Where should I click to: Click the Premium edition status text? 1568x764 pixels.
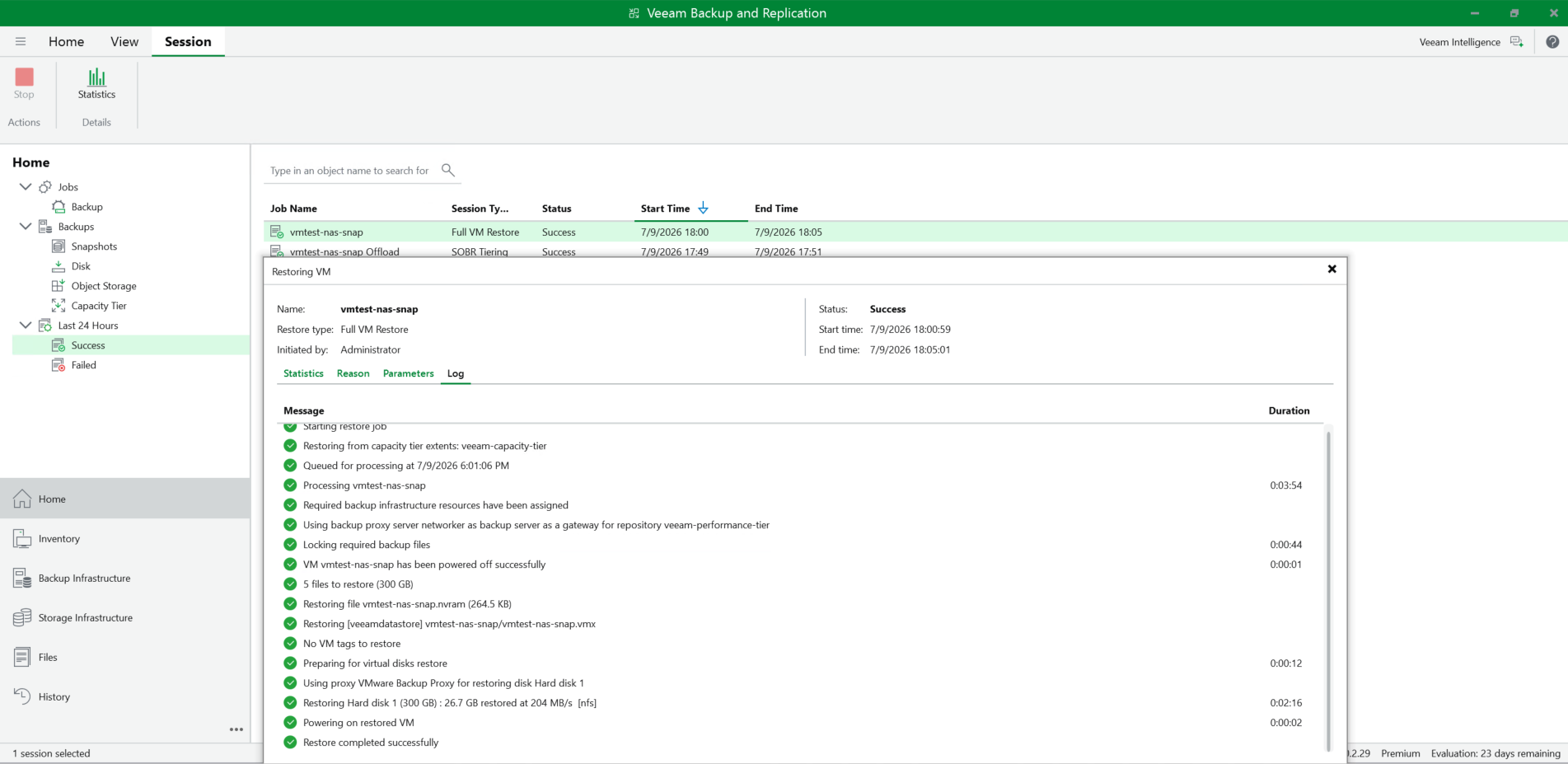[x=1401, y=753]
